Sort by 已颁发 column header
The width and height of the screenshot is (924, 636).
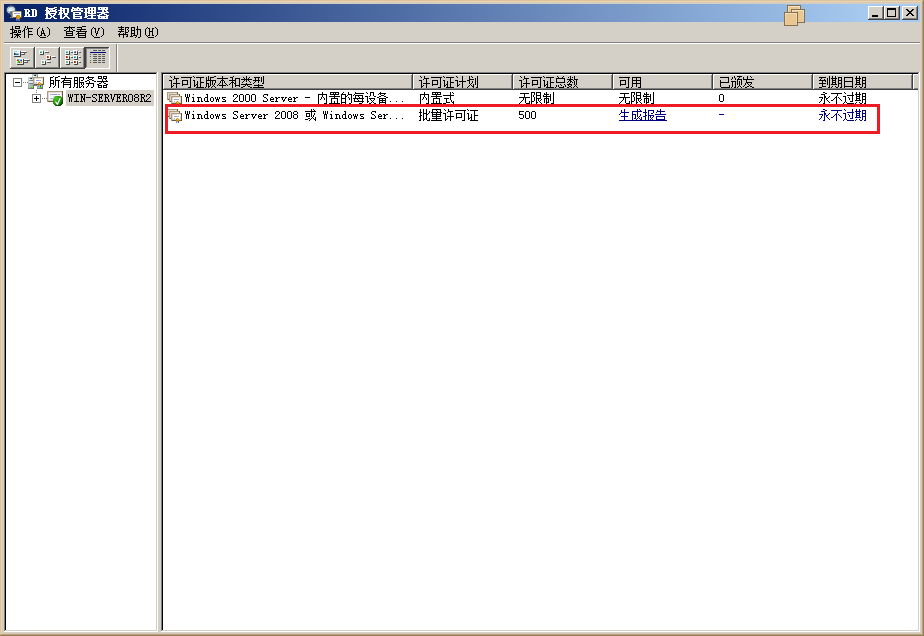click(763, 82)
